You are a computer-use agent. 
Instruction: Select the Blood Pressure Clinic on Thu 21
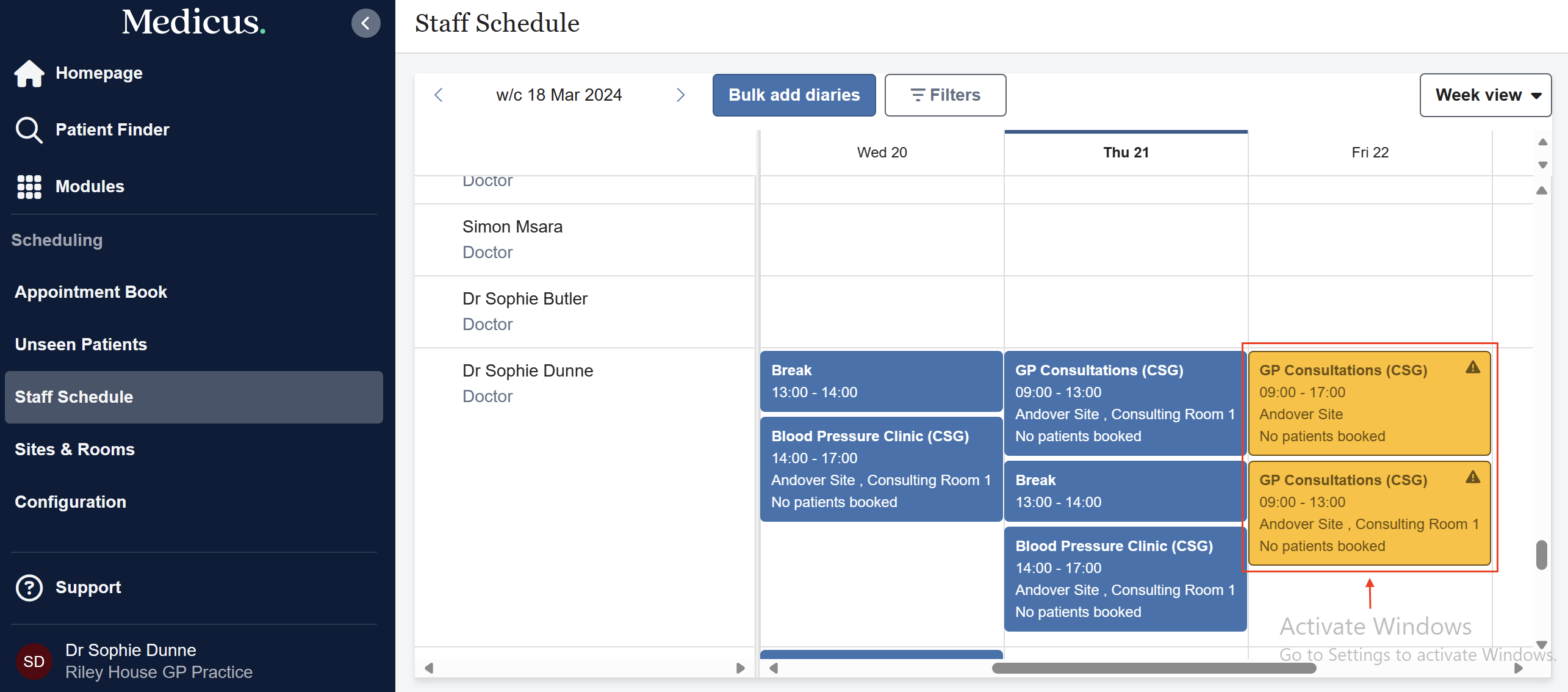point(1124,578)
